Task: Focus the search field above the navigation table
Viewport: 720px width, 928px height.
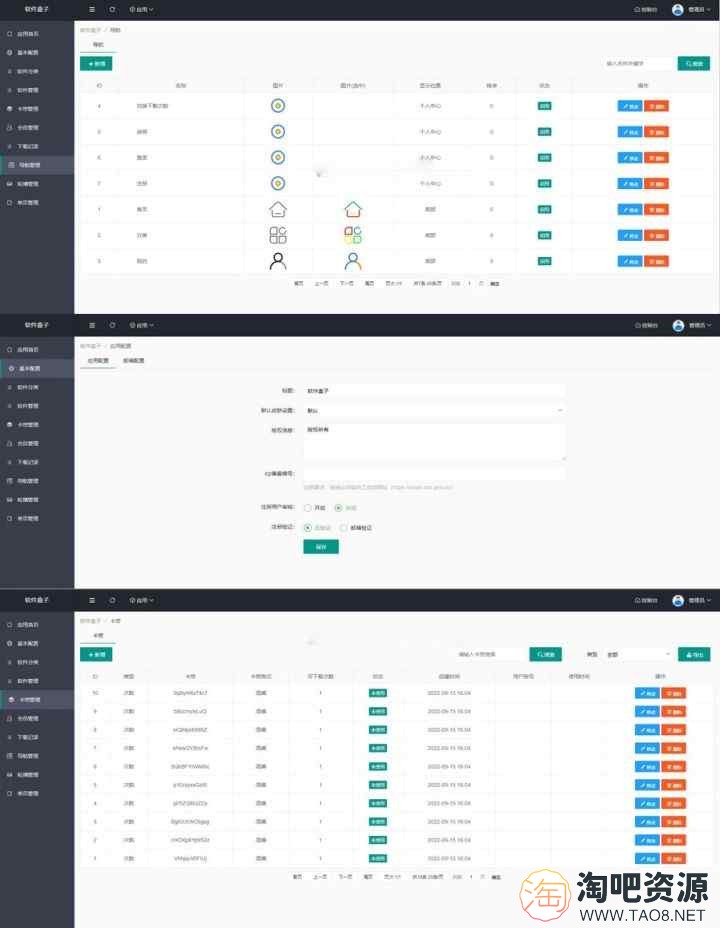Action: [639, 63]
